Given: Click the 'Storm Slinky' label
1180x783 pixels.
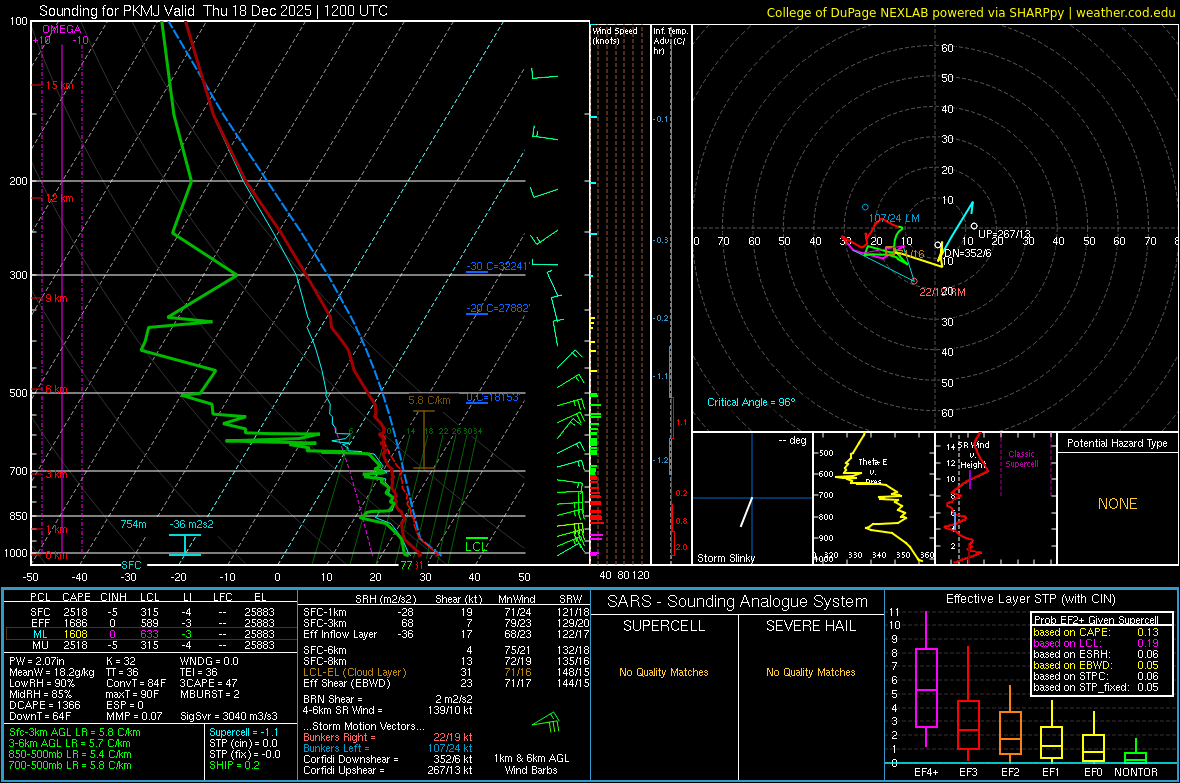Looking at the screenshot, I should (x=725, y=558).
